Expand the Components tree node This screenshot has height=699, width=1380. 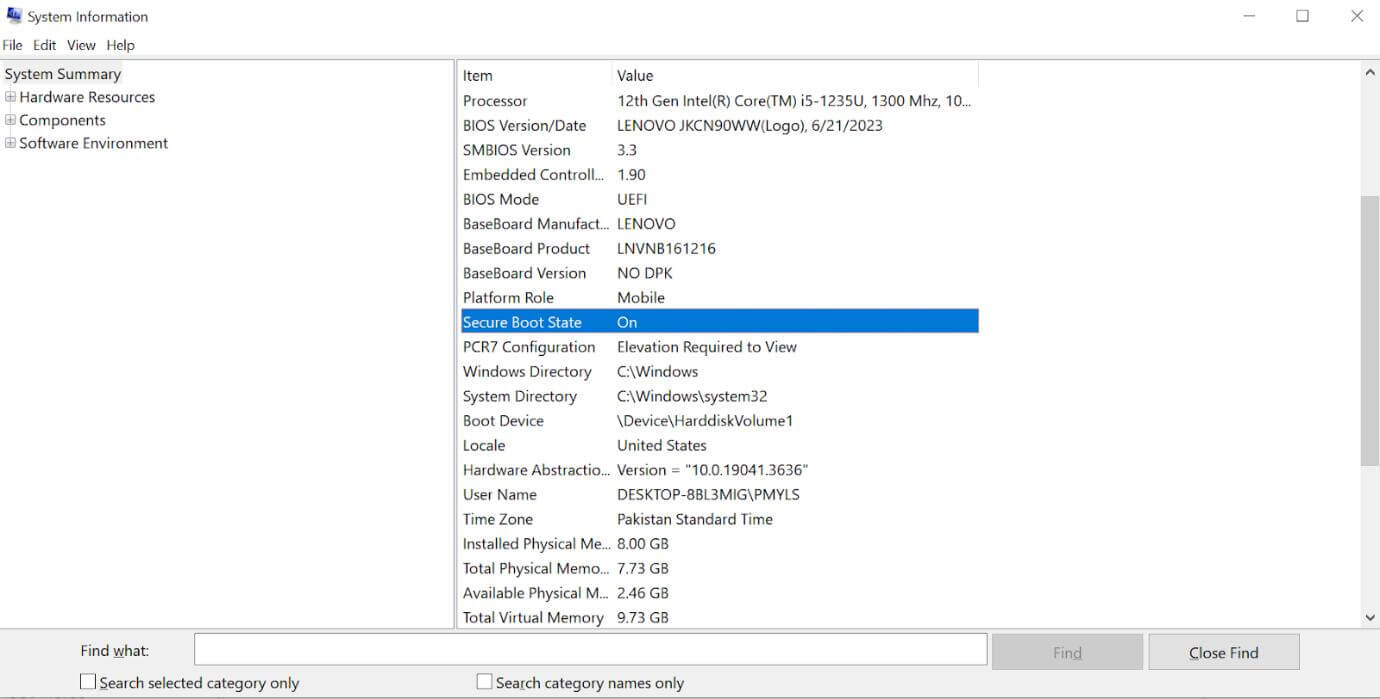click(x=9, y=120)
